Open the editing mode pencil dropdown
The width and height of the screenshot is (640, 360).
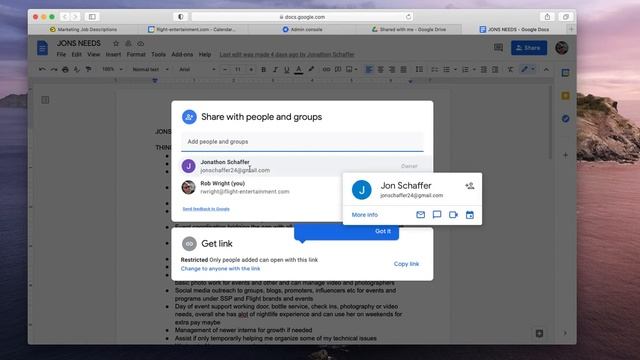pyautogui.click(x=528, y=69)
